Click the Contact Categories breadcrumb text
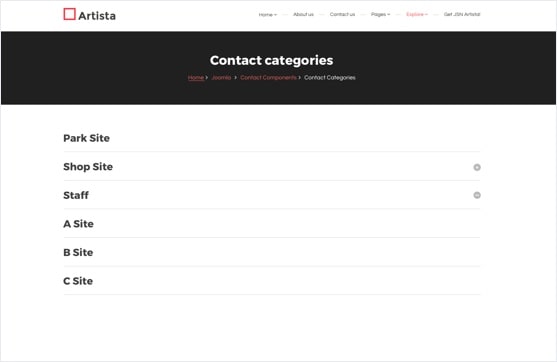The image size is (557, 362). pyautogui.click(x=330, y=77)
